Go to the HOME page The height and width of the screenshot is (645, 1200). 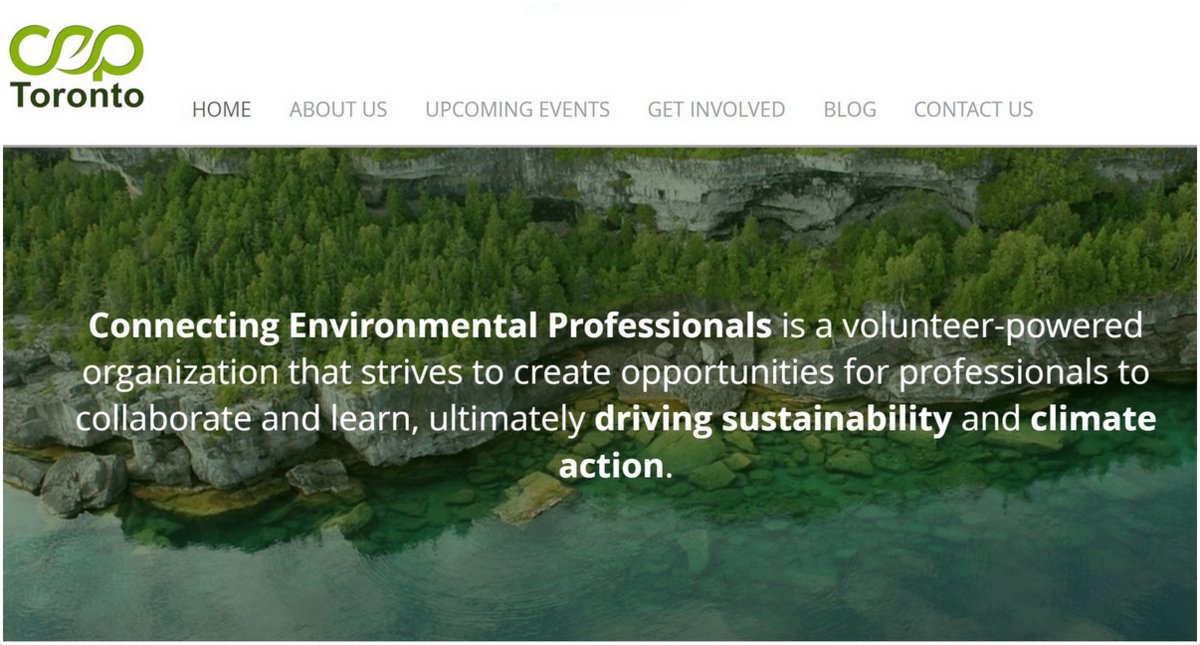pyautogui.click(x=221, y=110)
